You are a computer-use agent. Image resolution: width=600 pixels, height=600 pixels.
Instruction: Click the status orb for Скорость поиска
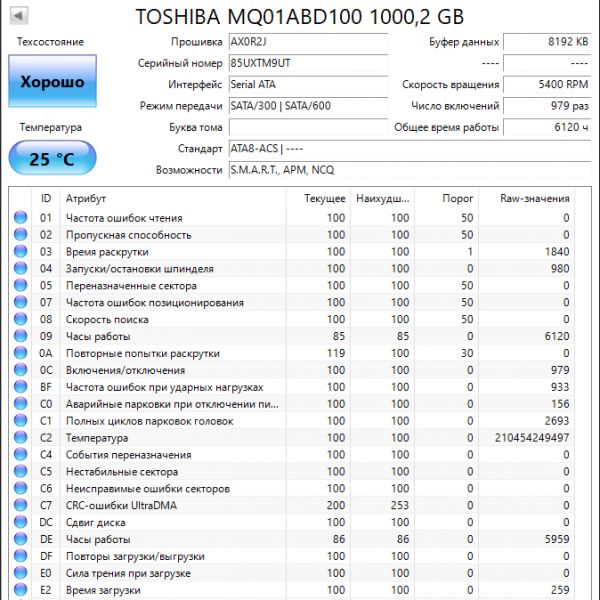[x=21, y=319]
